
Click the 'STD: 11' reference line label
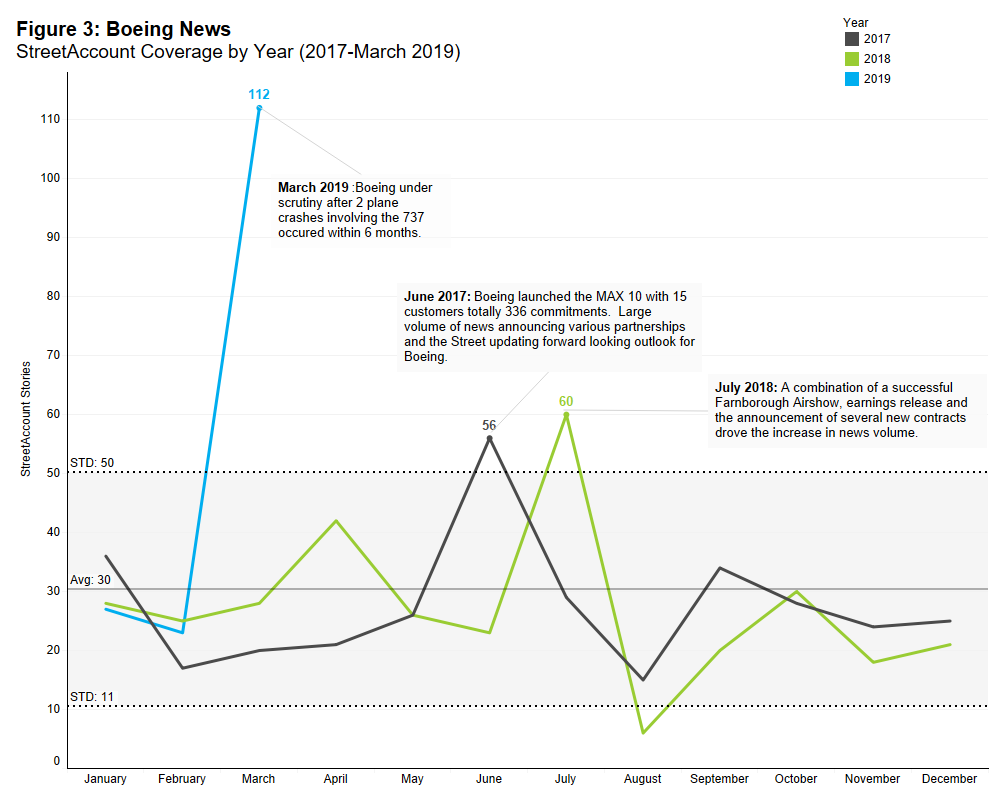(92, 697)
